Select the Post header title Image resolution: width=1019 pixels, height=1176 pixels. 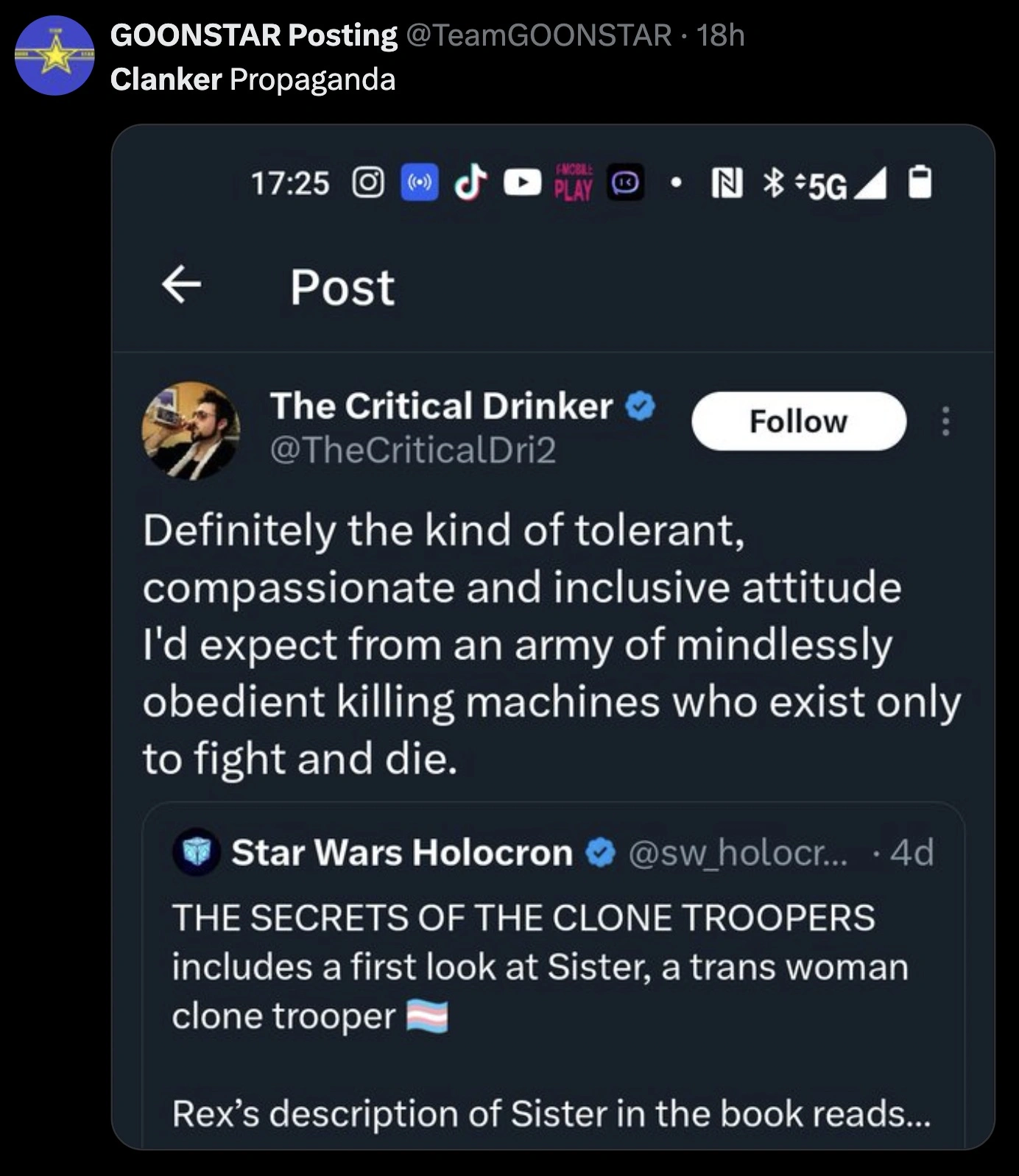pyautogui.click(x=341, y=288)
